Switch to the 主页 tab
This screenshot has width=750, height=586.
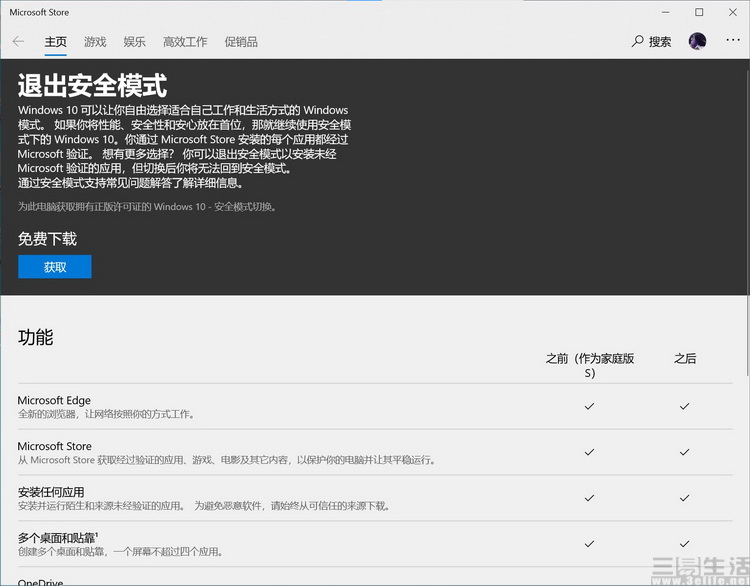[55, 42]
